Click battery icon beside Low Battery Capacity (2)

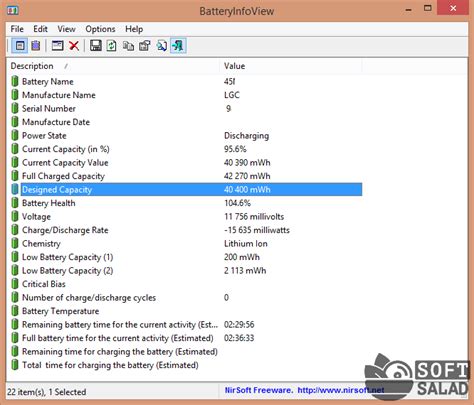click(15, 270)
